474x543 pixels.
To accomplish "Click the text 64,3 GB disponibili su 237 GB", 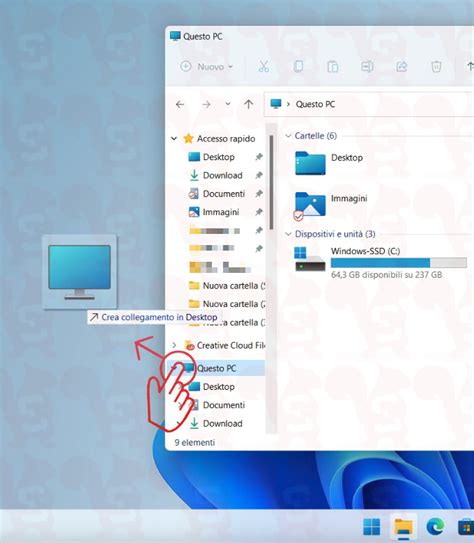I will [386, 275].
